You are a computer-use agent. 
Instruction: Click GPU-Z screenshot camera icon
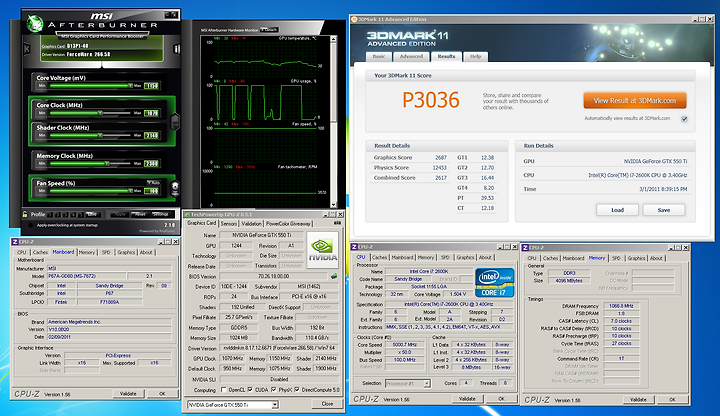(338, 223)
